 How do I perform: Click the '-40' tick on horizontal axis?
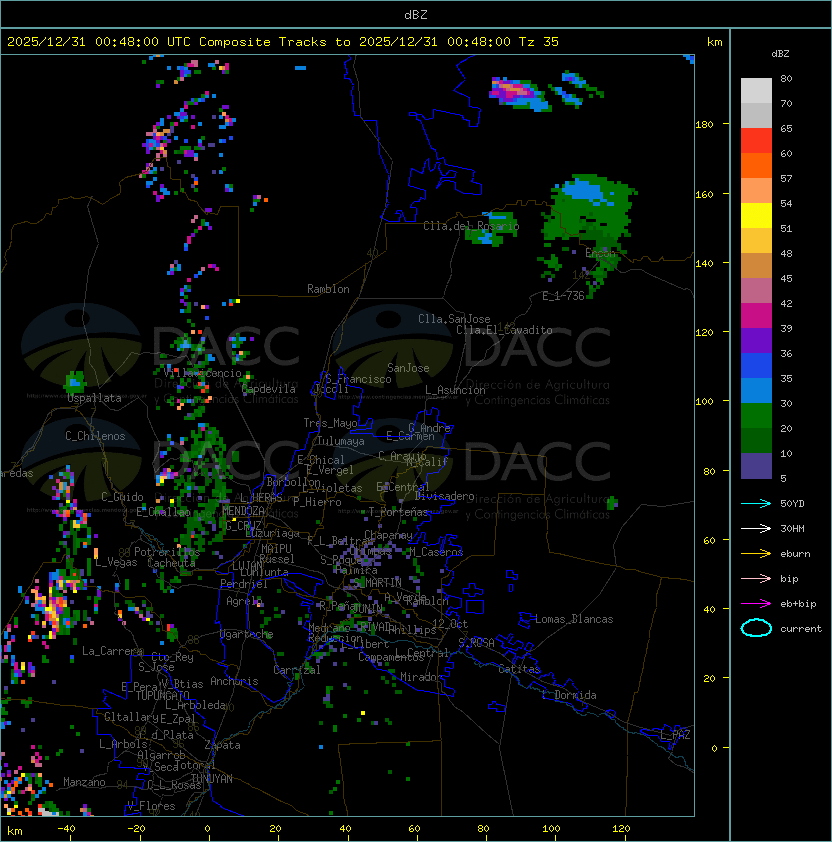pyautogui.click(x=66, y=829)
